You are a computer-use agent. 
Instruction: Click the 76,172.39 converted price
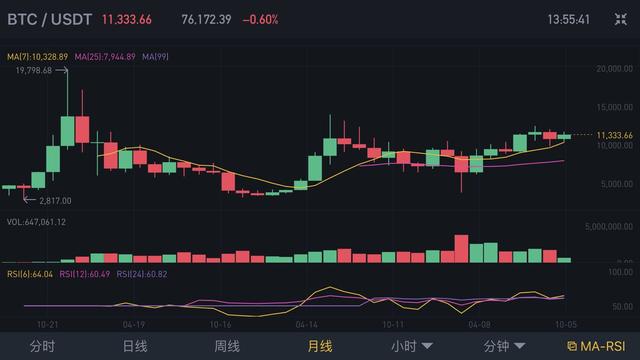(206, 20)
